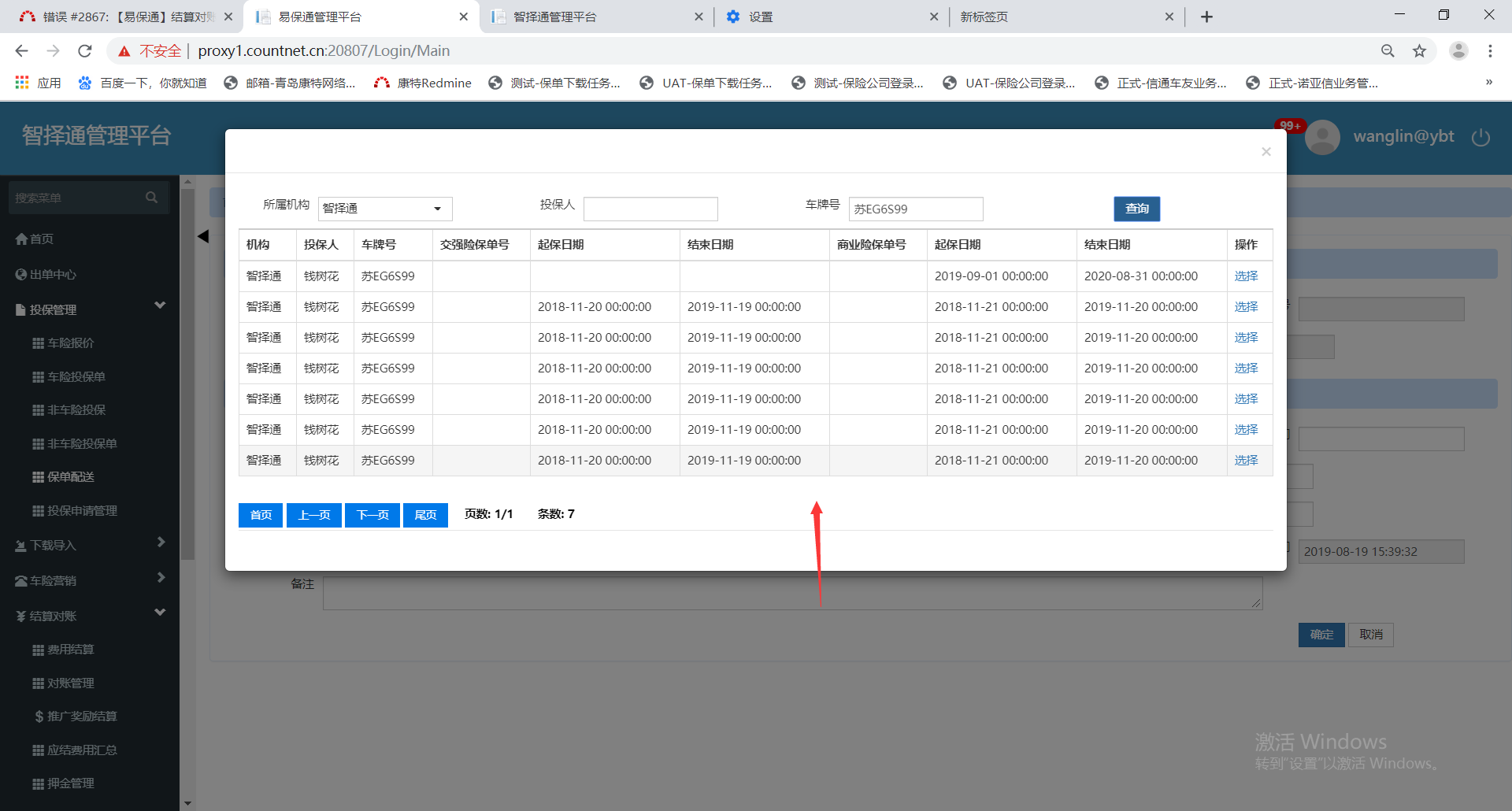Go to 下一页 in pagination

372,515
